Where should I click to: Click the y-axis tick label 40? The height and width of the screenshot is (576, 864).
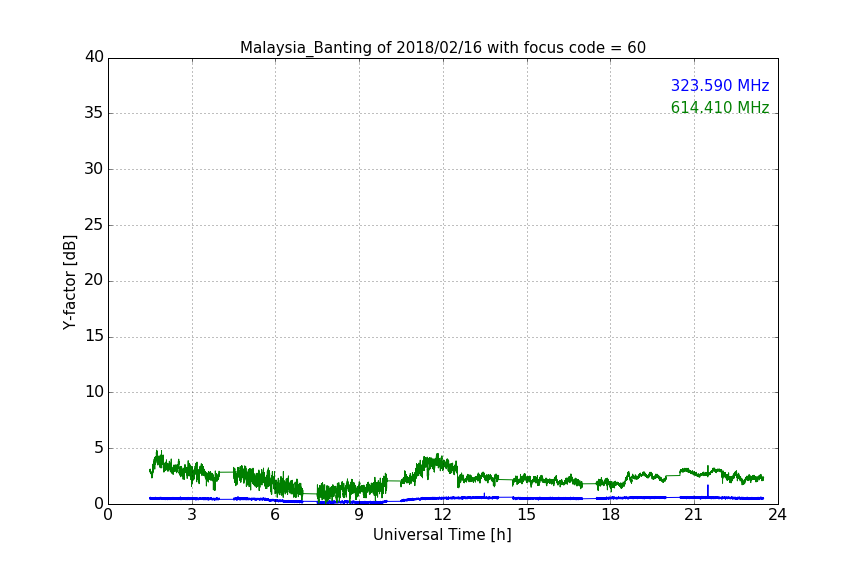(94, 57)
